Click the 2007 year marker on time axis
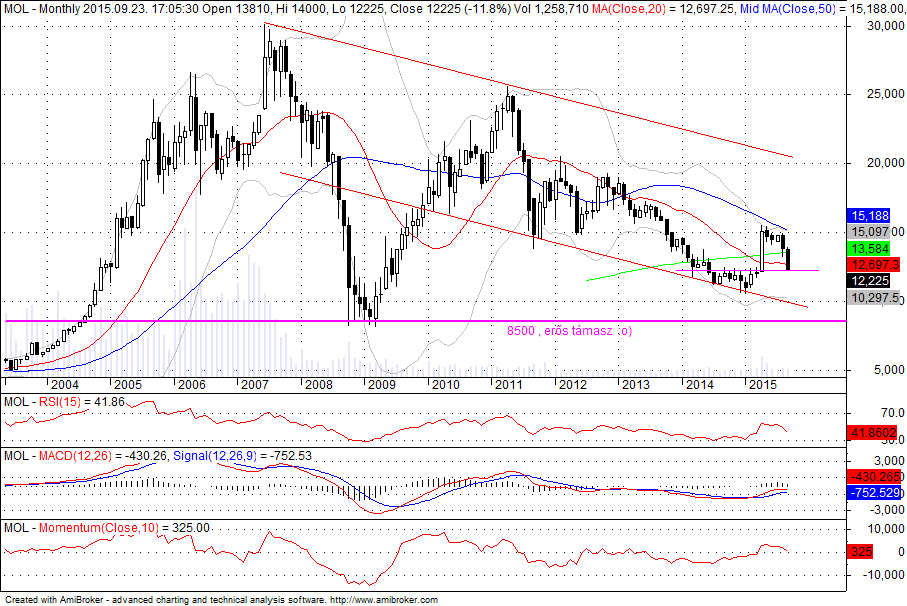The image size is (907, 606). 255,385
